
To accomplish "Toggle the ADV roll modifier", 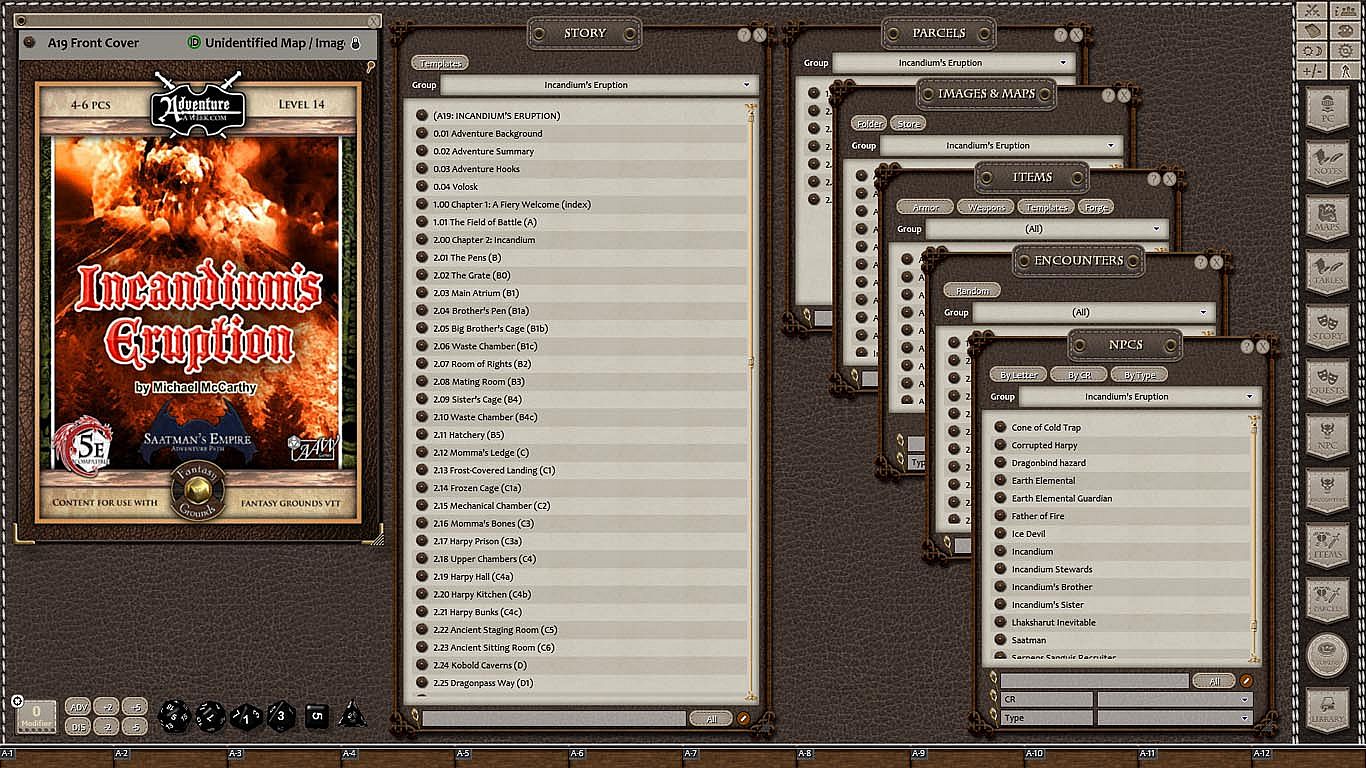I will [78, 707].
